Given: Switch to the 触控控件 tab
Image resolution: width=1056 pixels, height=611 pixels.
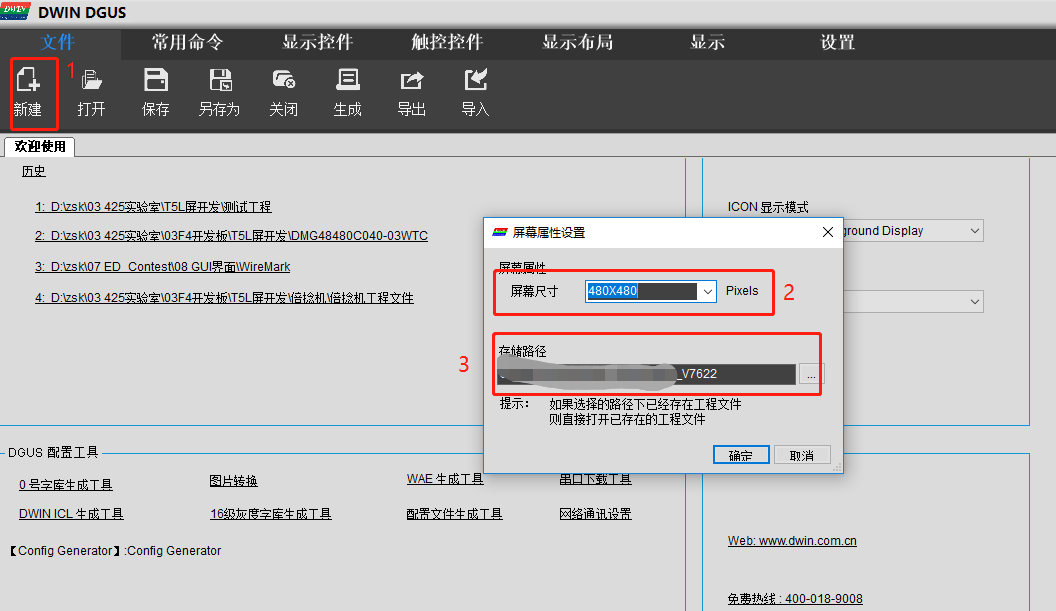Looking at the screenshot, I should 447,42.
